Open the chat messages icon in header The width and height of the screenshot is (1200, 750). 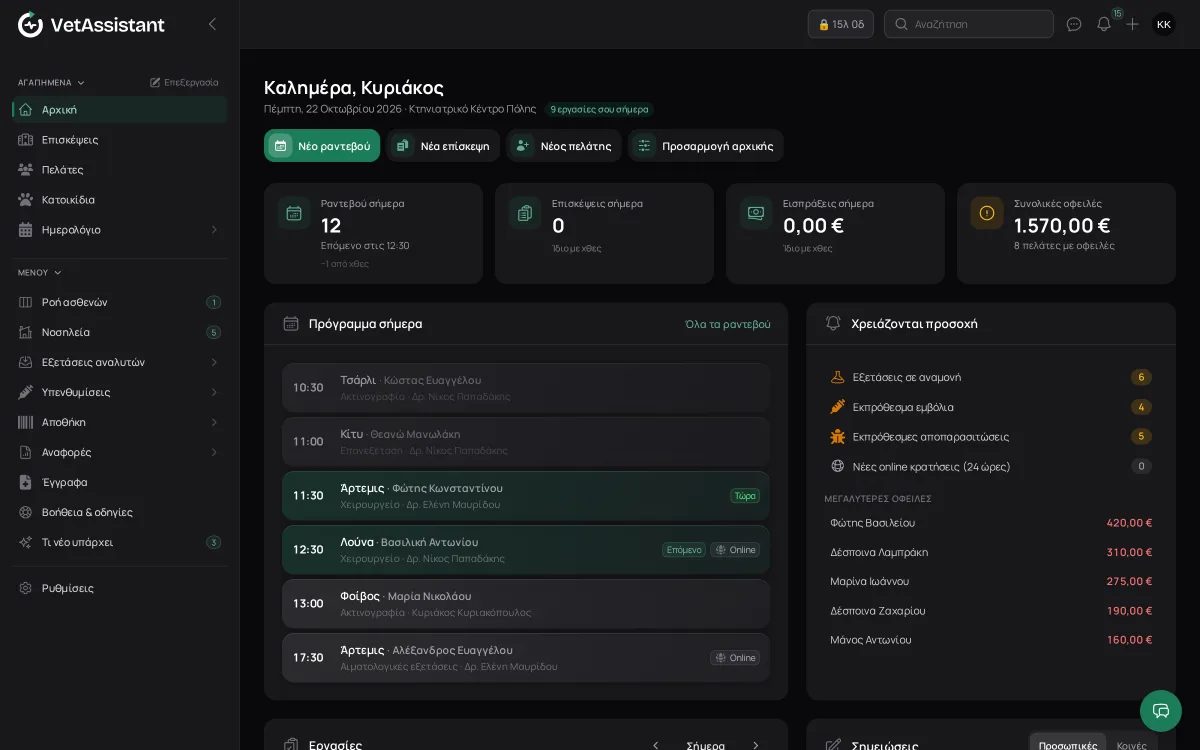[x=1074, y=24]
